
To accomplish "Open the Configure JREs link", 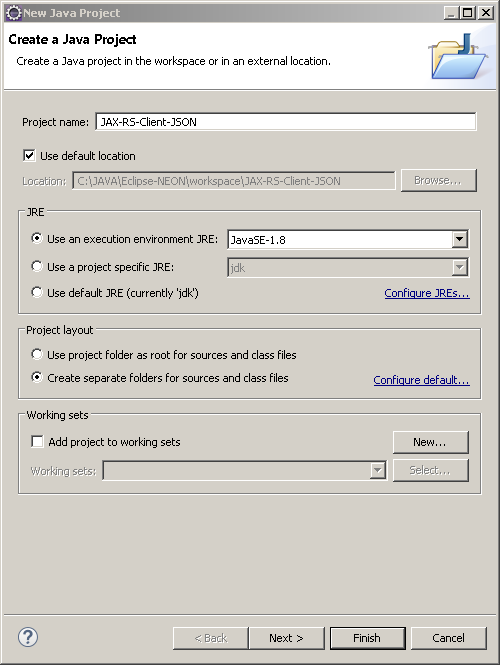I will pyautogui.click(x=427, y=293).
